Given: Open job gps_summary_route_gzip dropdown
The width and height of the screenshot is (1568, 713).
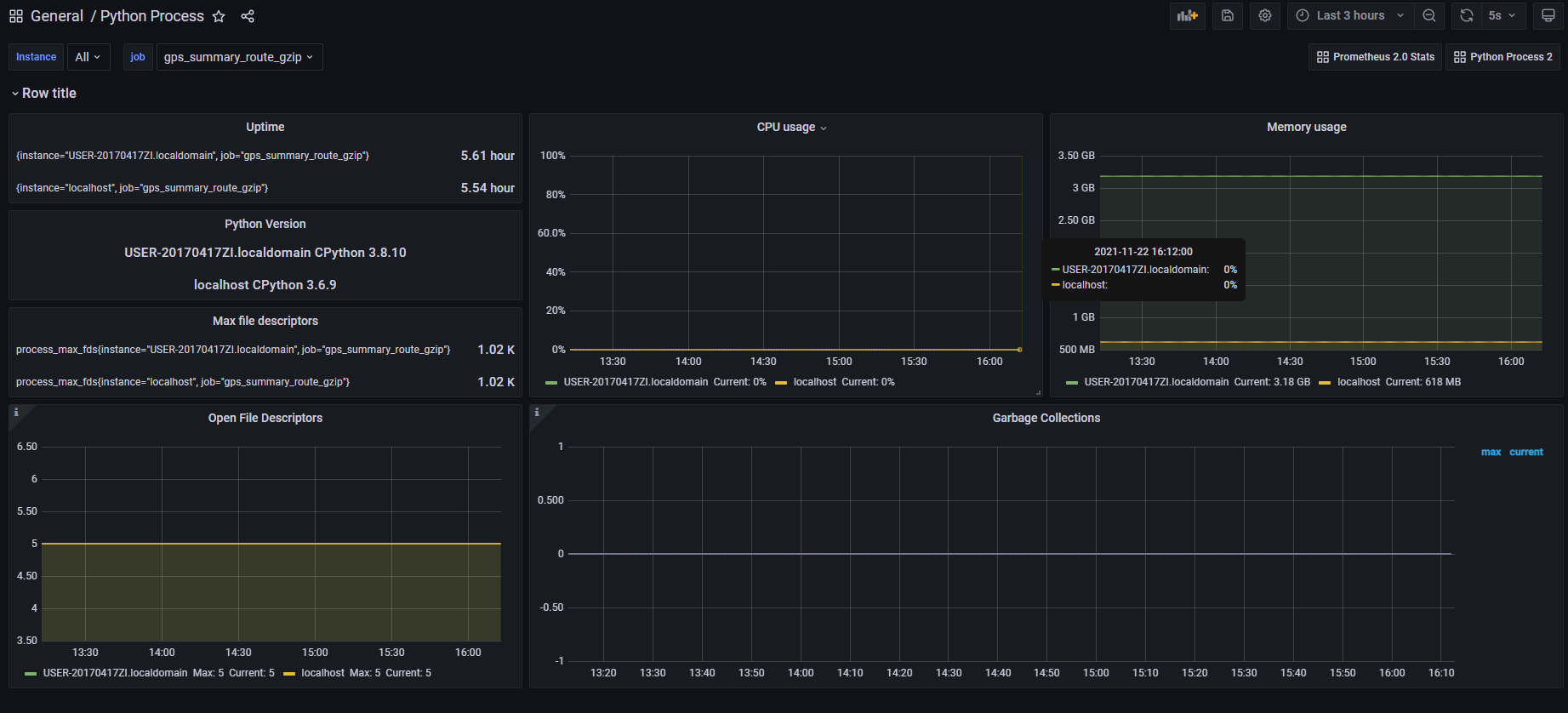Looking at the screenshot, I should 239,57.
